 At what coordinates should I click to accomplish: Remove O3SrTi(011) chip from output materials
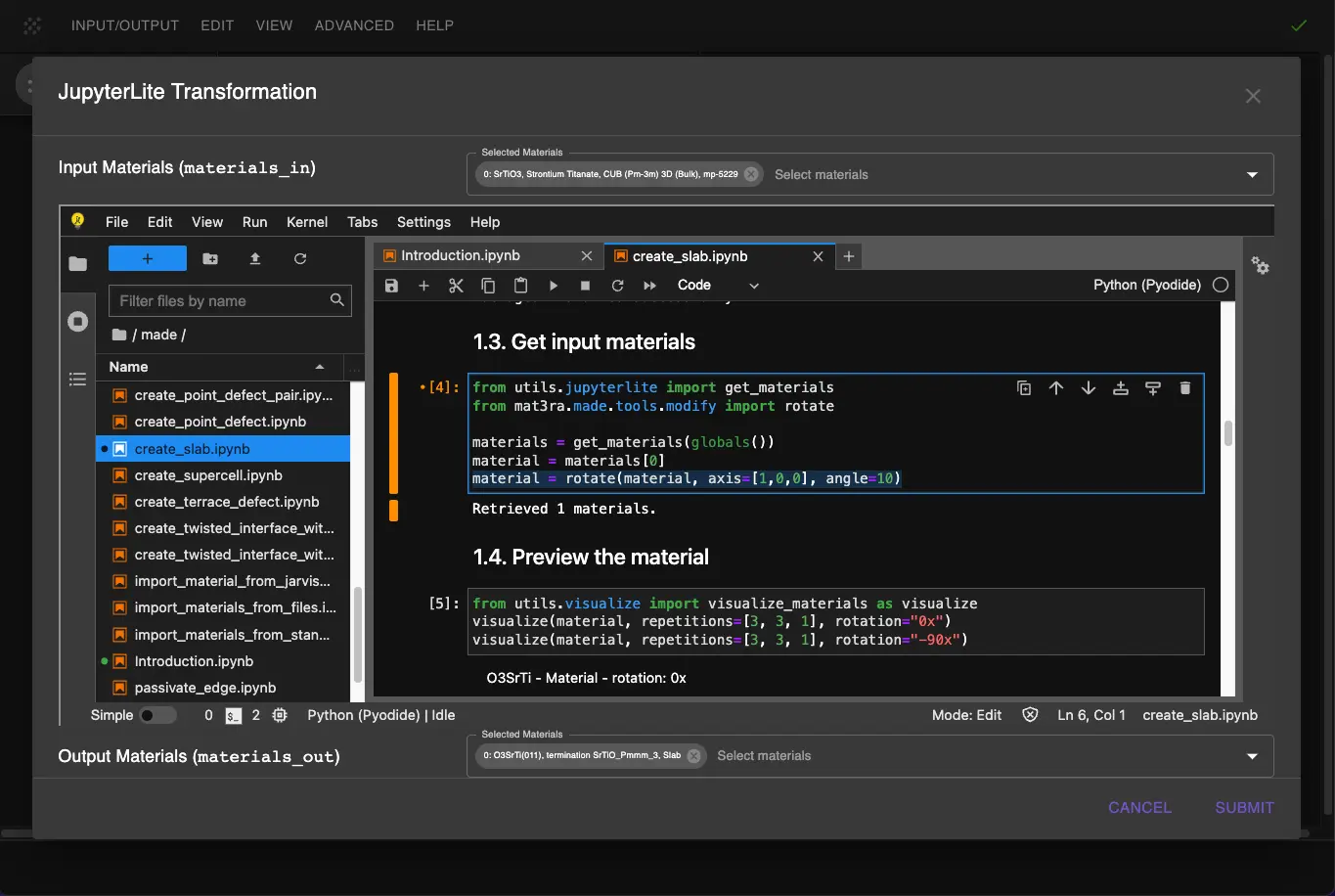click(x=693, y=755)
